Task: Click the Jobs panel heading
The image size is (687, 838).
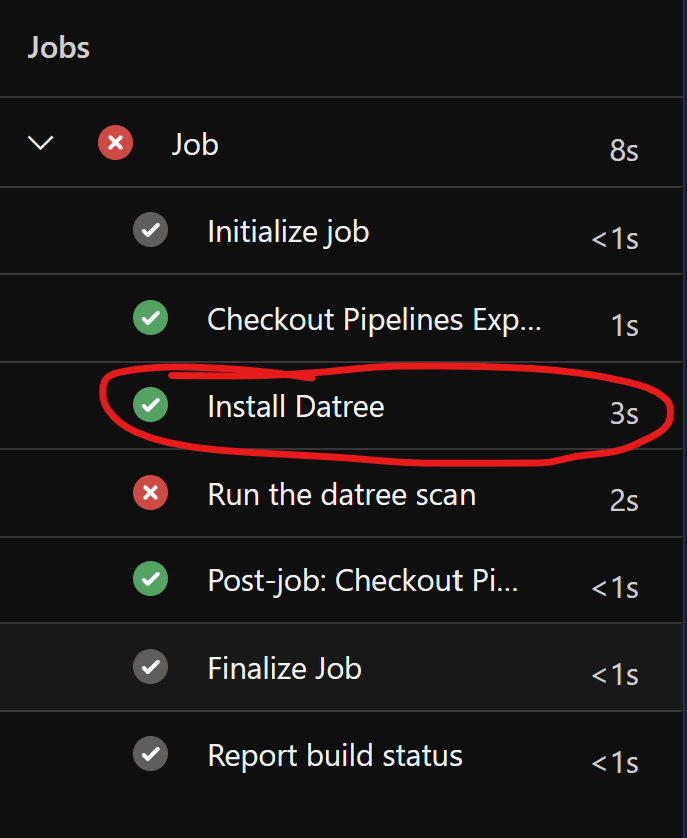Action: click(59, 47)
